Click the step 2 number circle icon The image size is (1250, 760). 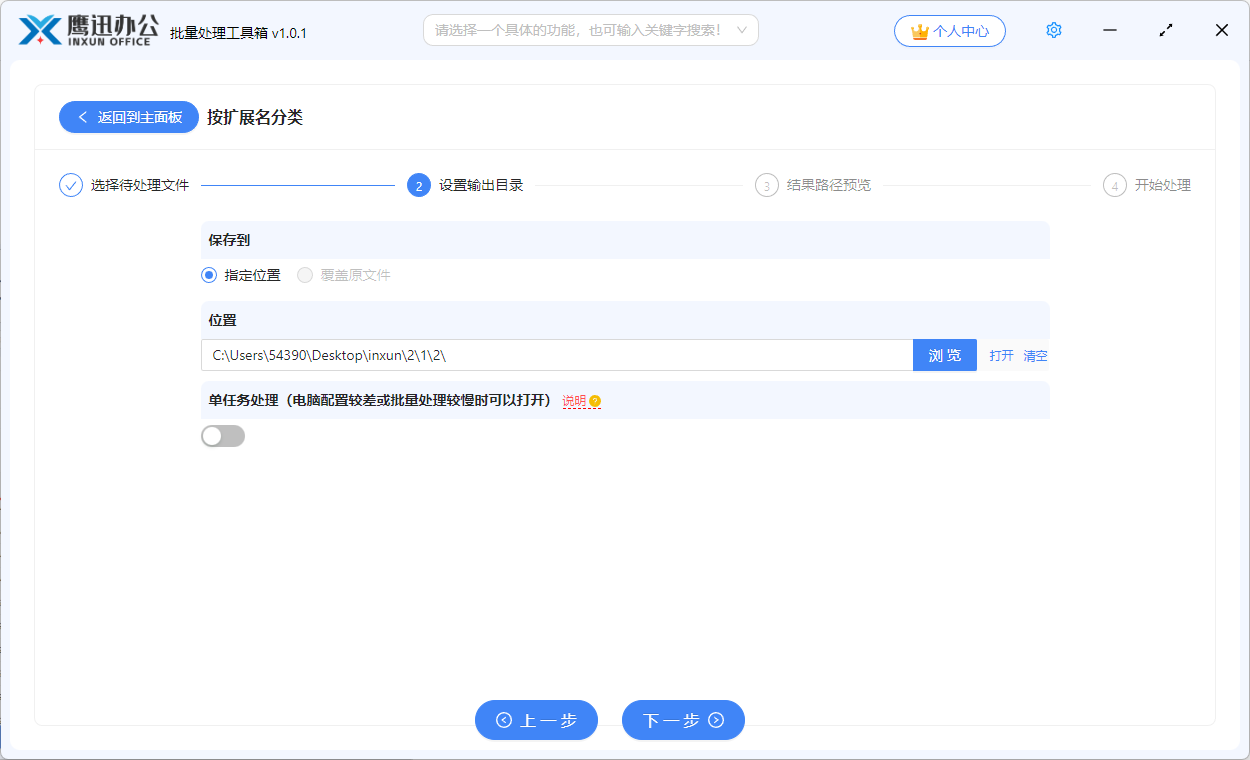[419, 185]
